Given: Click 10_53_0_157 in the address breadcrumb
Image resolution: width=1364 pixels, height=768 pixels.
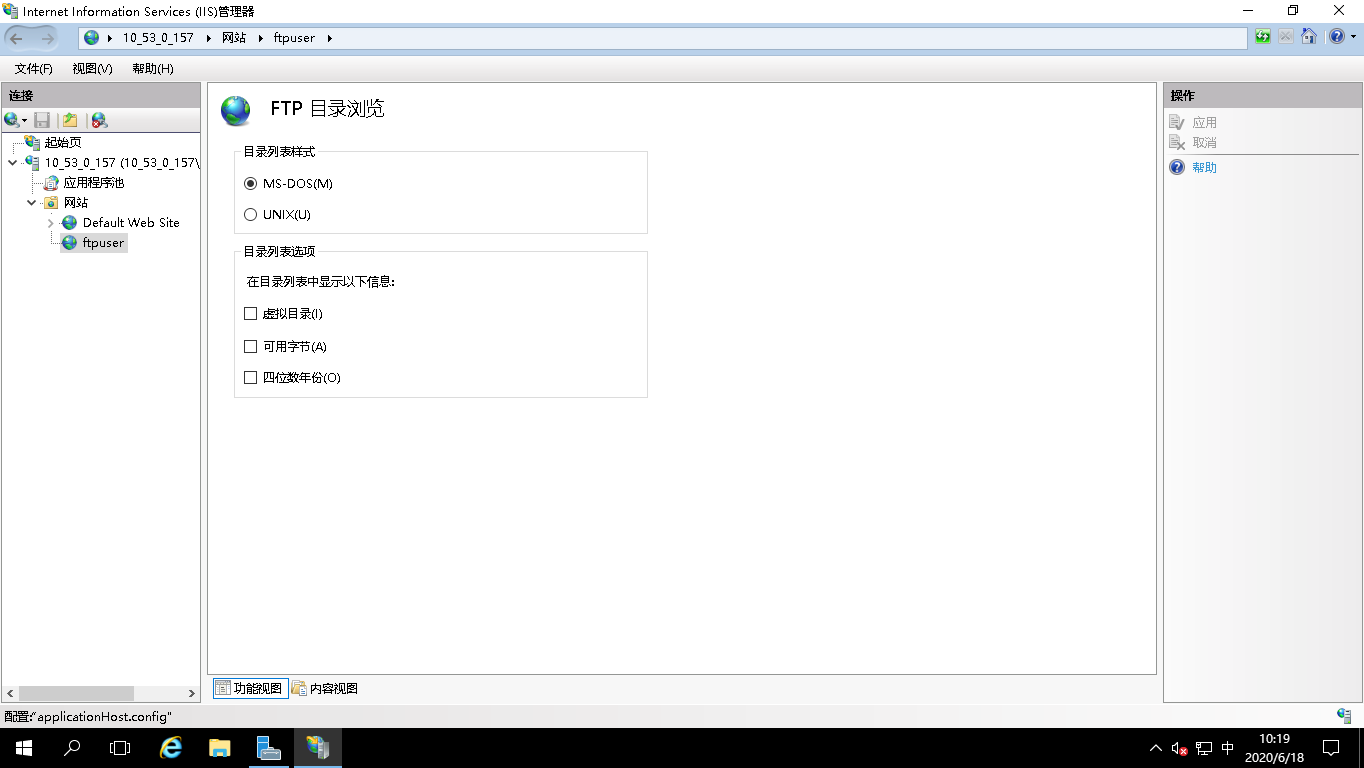Looking at the screenshot, I should (x=158, y=38).
